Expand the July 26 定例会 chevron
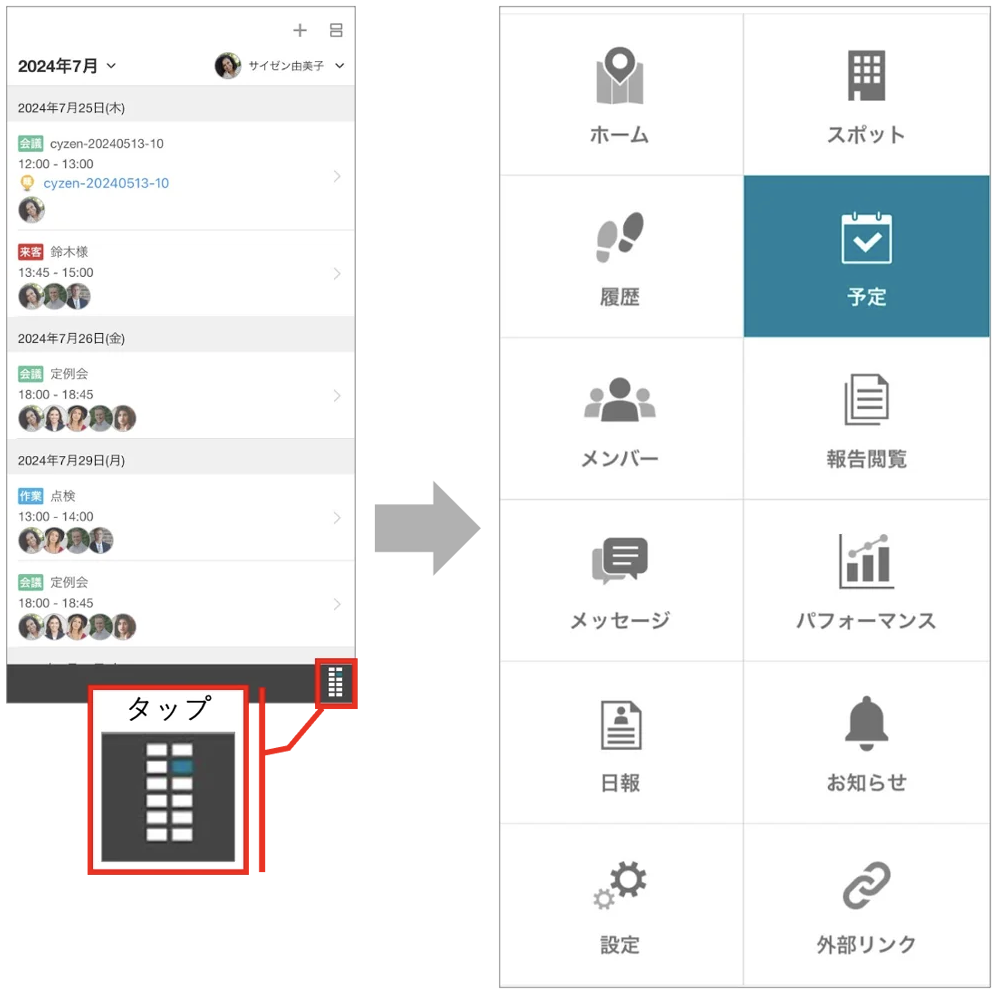This screenshot has height=1000, width=1002. point(337,396)
